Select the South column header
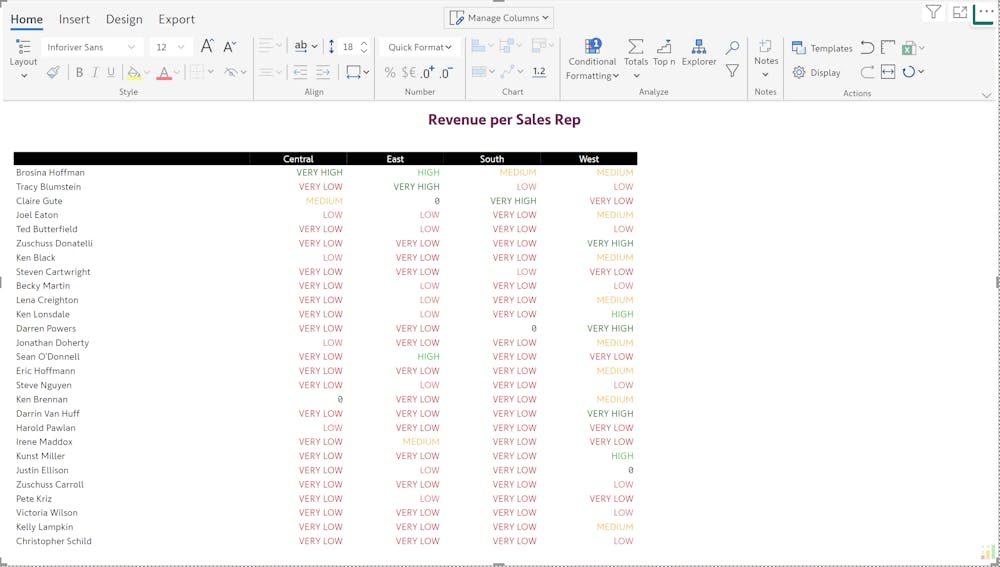Viewport: 1000px width, 567px height. click(492, 159)
